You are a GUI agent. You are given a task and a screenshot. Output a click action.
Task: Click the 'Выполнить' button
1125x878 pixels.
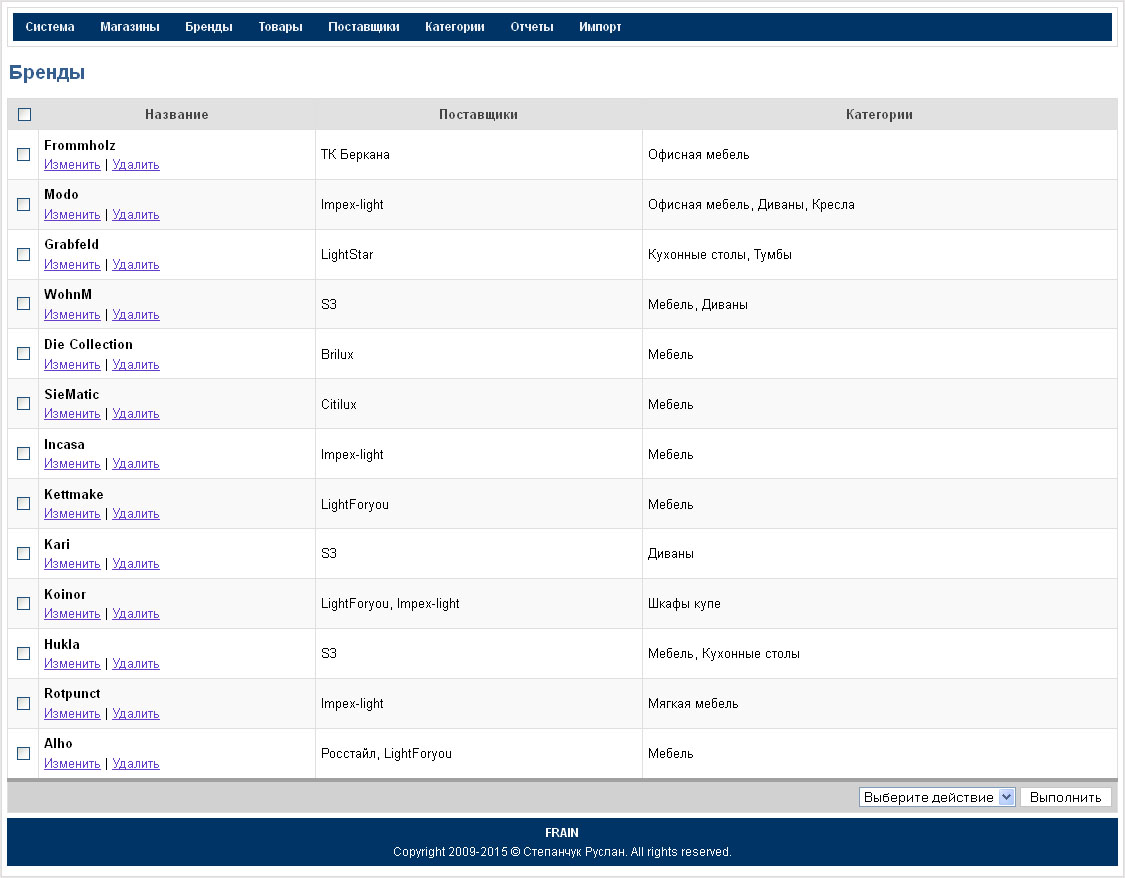pyautogui.click(x=1065, y=797)
